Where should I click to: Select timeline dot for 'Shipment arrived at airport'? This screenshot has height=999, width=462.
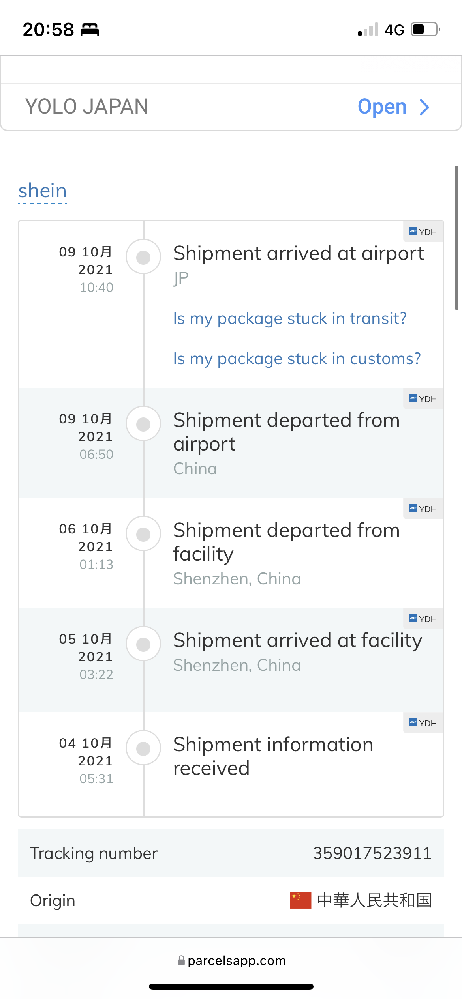[143, 257]
